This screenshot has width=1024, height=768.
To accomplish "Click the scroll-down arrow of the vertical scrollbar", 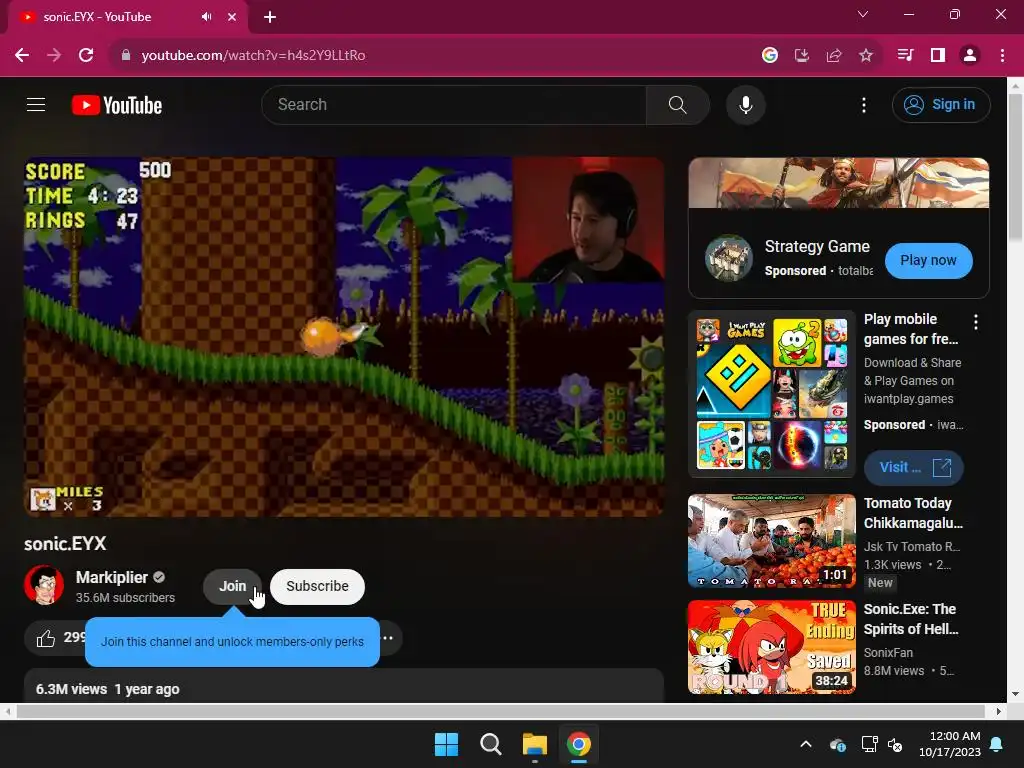I will 1016,694.
